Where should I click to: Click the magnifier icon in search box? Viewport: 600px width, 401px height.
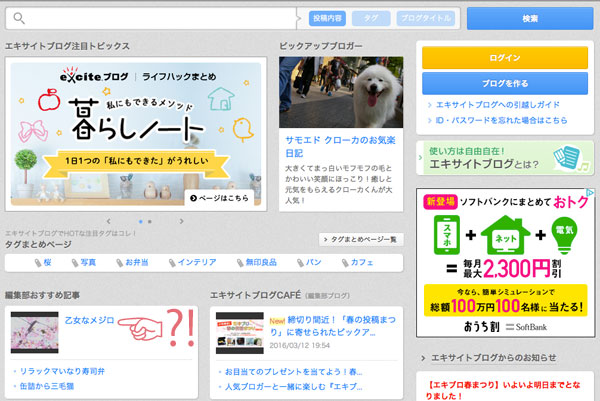19,18
